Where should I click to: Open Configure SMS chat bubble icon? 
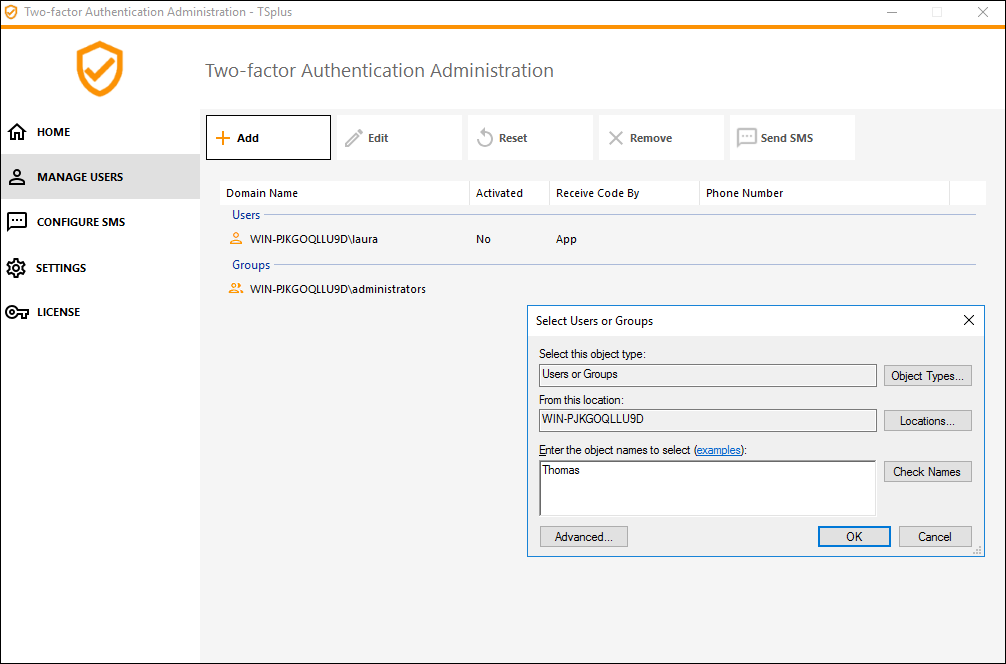coord(17,222)
